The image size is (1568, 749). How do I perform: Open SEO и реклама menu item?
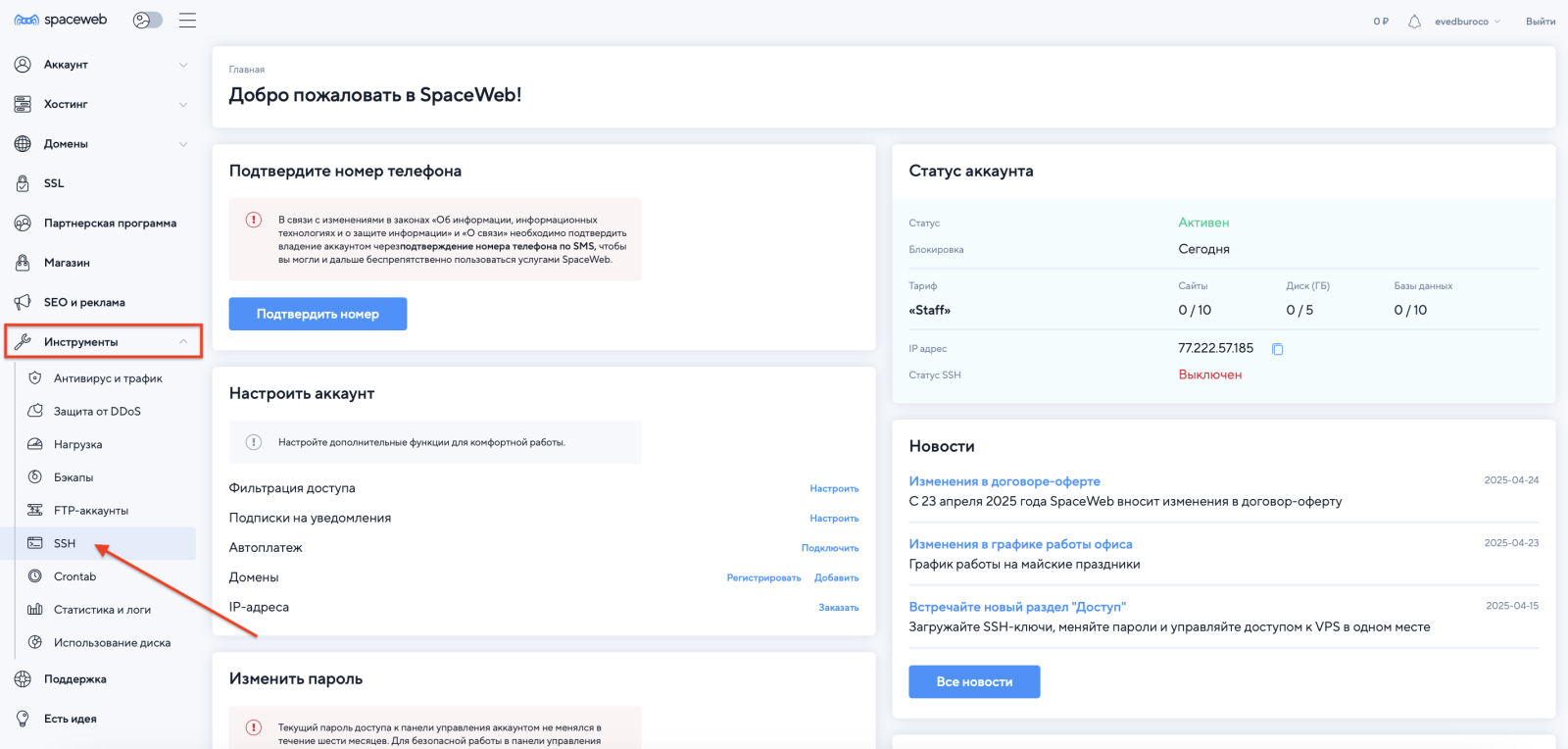[84, 303]
